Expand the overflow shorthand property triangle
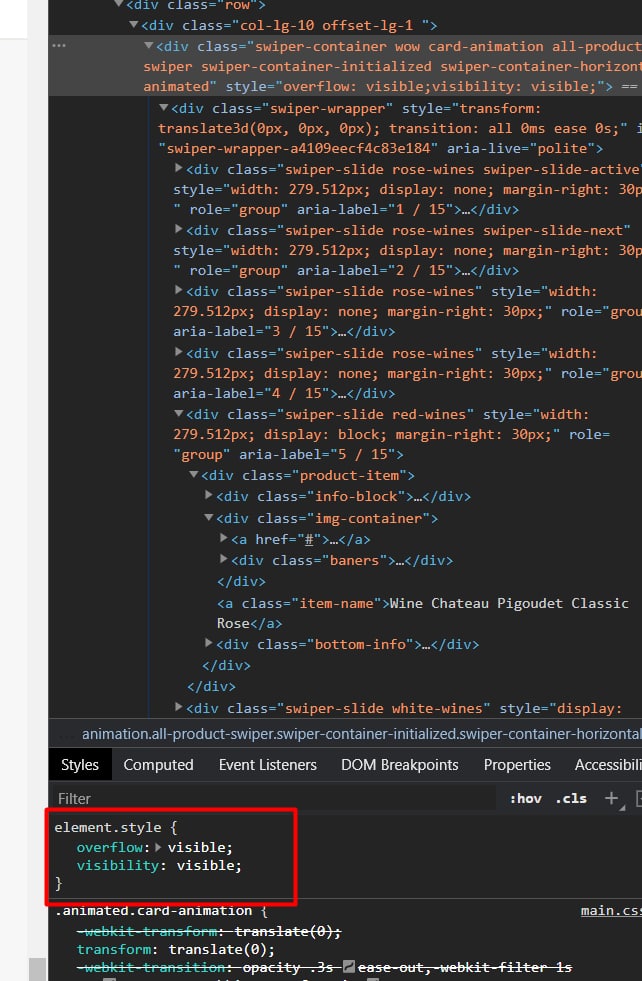 coord(158,847)
